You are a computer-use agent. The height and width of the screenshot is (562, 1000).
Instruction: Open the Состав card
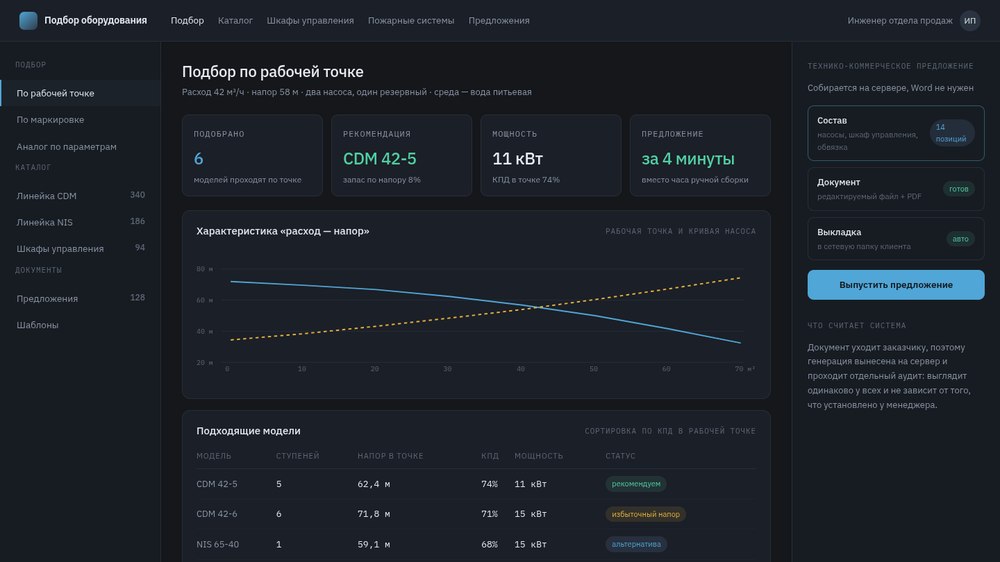coord(895,133)
